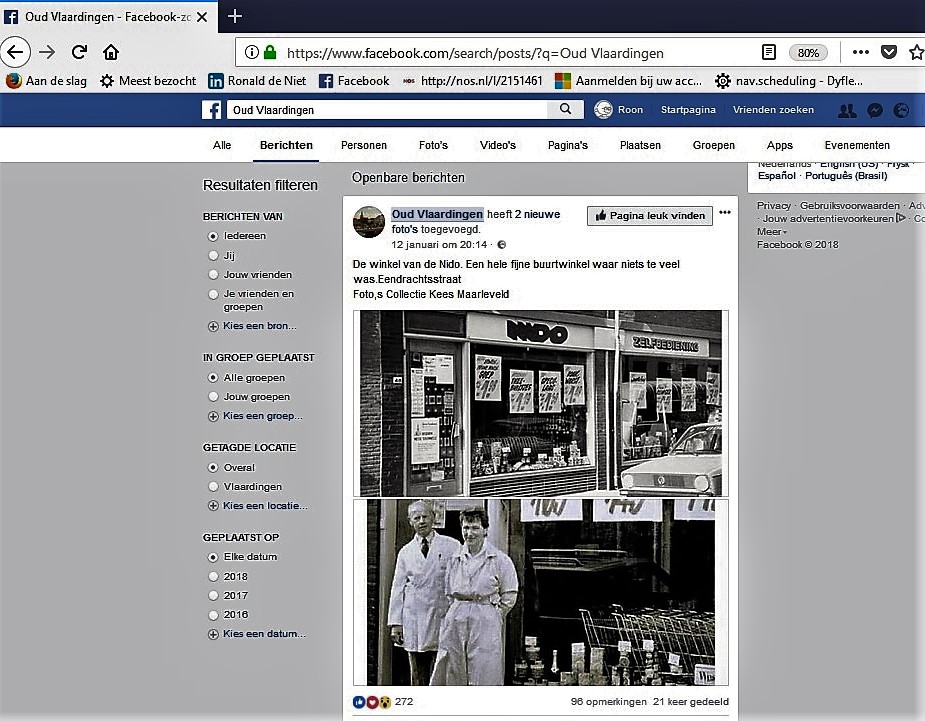Filter posts by 2017 radio
Viewport: 925px width, 721px height.
click(213, 595)
